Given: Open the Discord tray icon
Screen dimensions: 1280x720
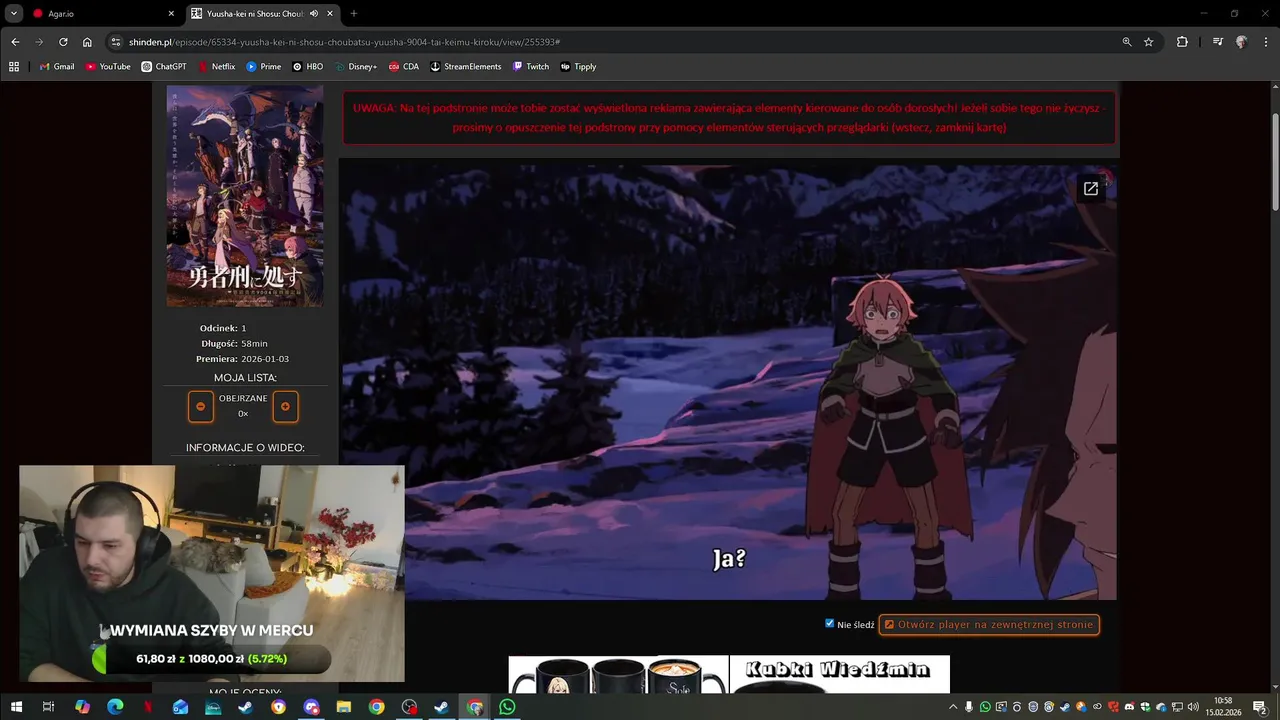Looking at the screenshot, I should 1128,707.
